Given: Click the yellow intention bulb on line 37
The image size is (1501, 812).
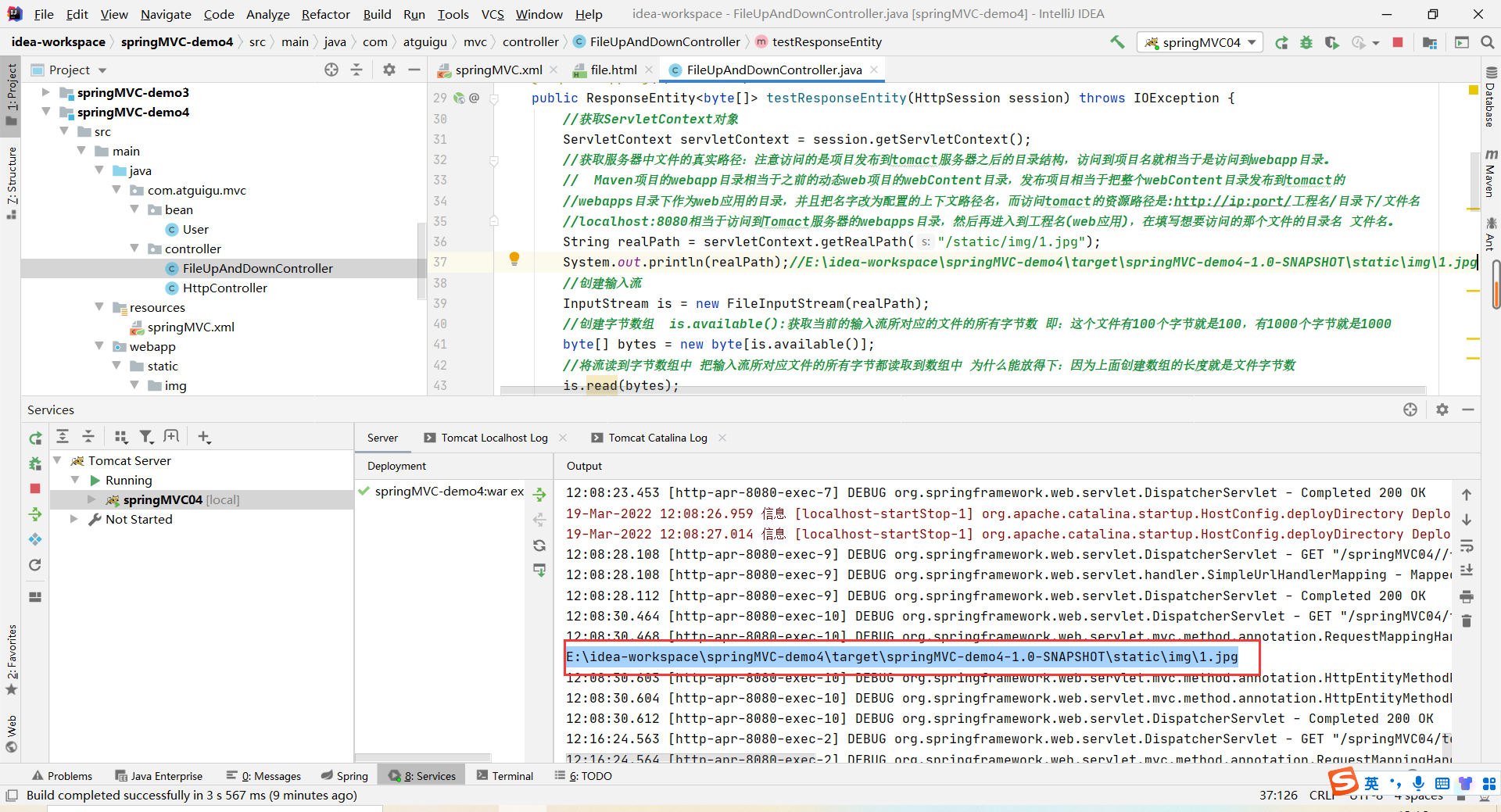Looking at the screenshot, I should click(x=514, y=259).
